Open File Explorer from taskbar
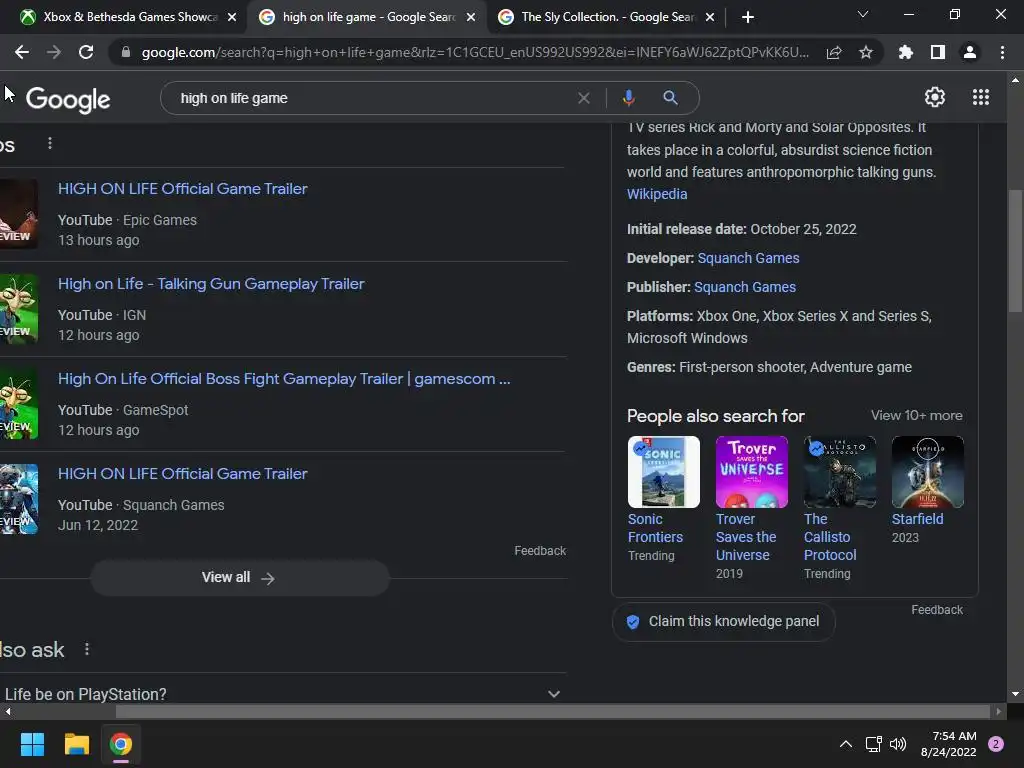Screen dimensions: 1024x768 76,744
